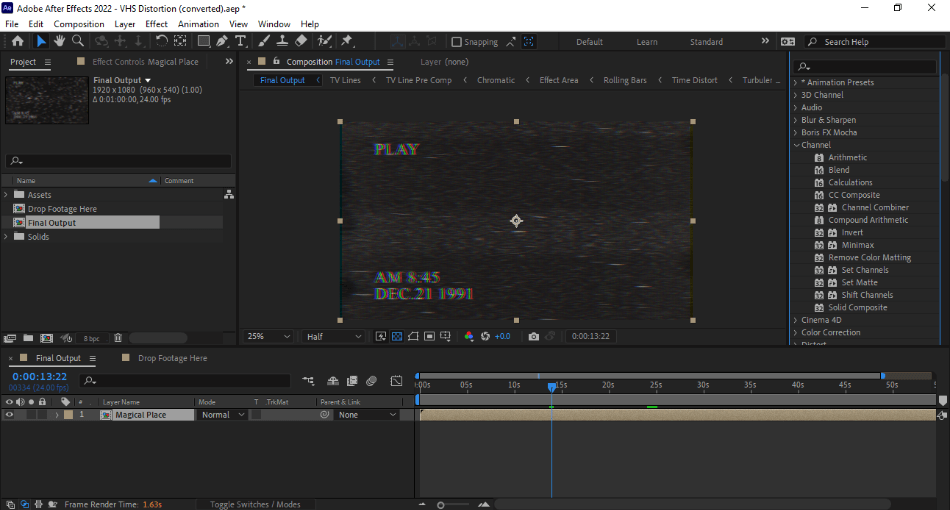Enable the Snapping checkbox
Viewport: 950px width, 510px height.
tap(457, 42)
